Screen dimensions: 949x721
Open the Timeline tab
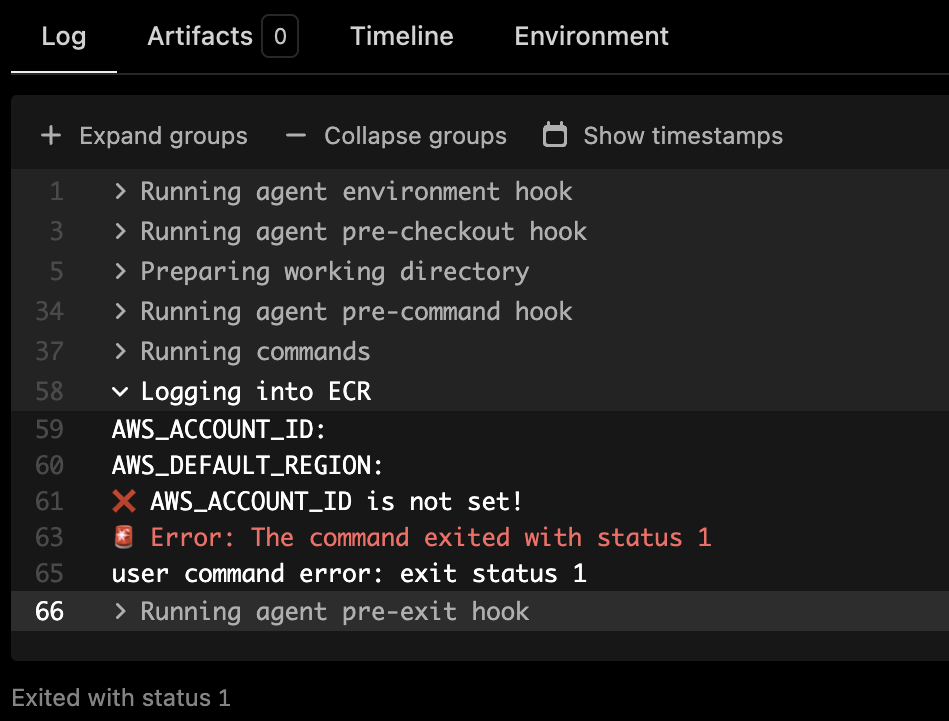[401, 37]
